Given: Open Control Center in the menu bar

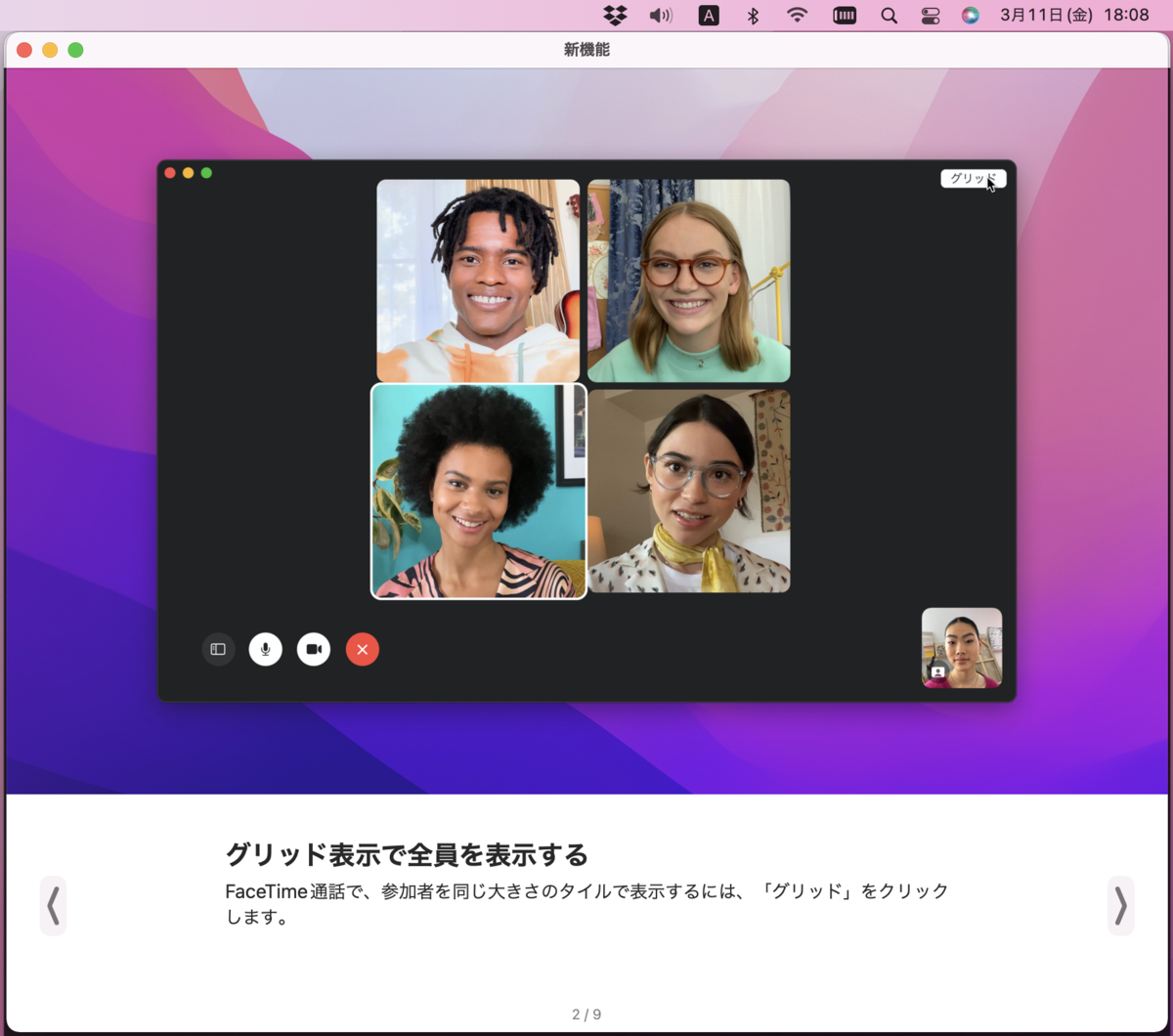Looking at the screenshot, I should click(x=930, y=16).
